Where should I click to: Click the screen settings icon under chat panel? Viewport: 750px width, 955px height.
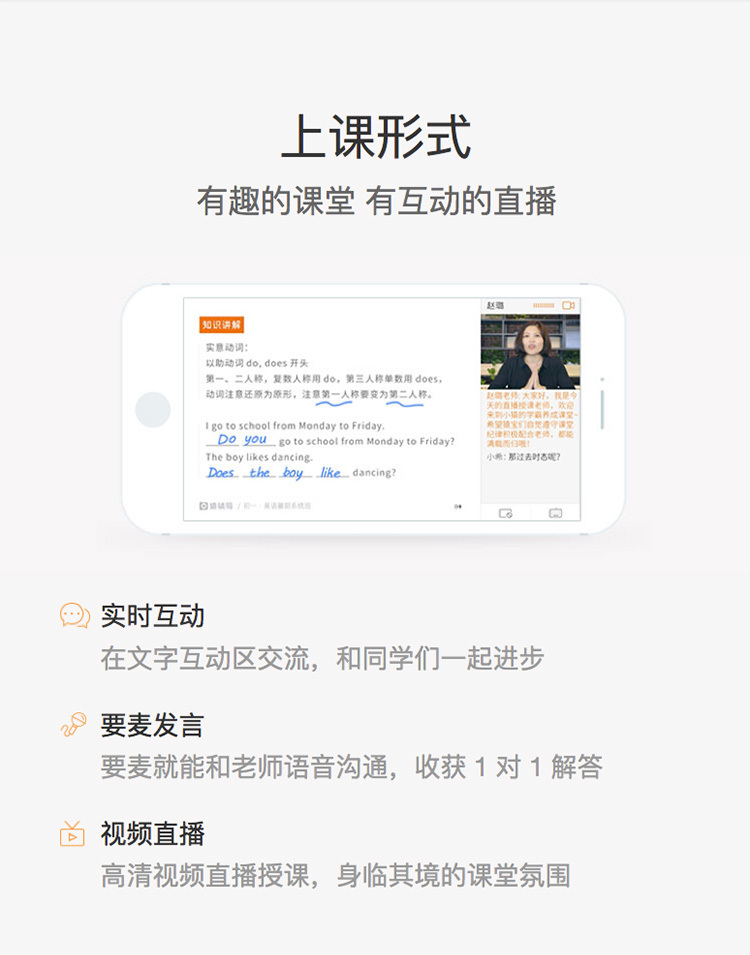(505, 513)
